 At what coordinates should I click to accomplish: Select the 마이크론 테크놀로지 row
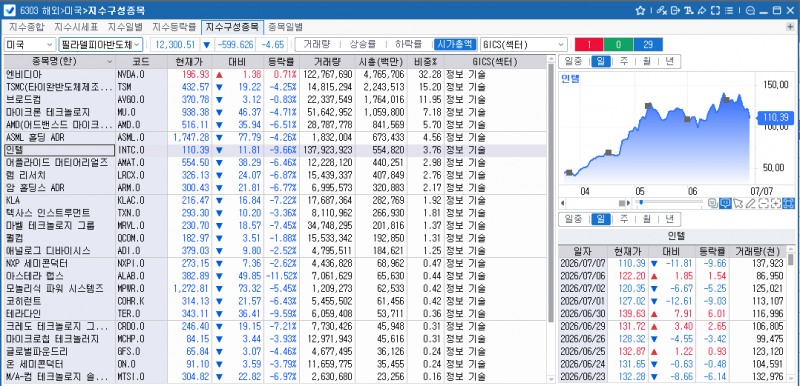276,112
